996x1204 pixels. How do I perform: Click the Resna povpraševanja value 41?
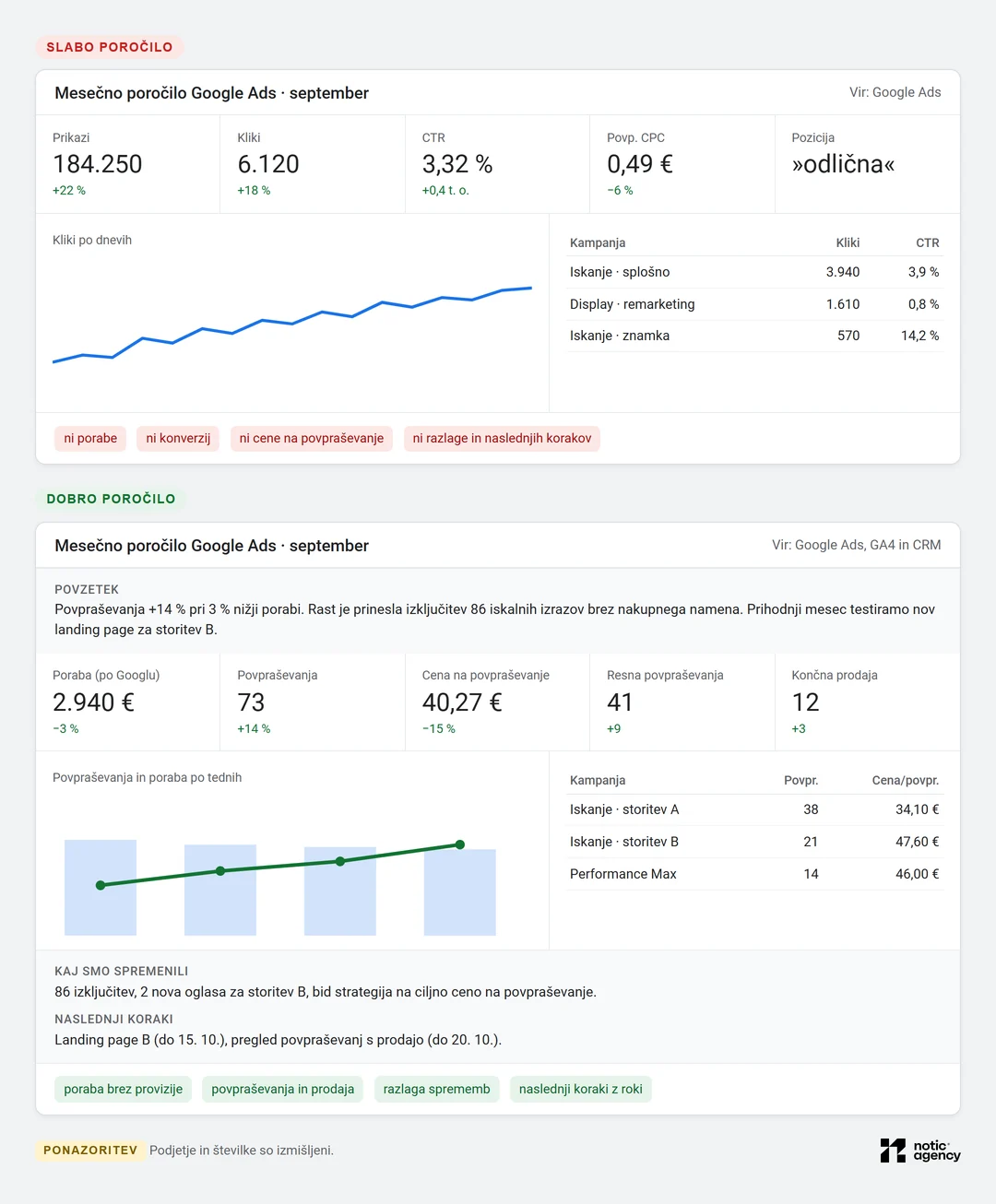pyautogui.click(x=620, y=702)
